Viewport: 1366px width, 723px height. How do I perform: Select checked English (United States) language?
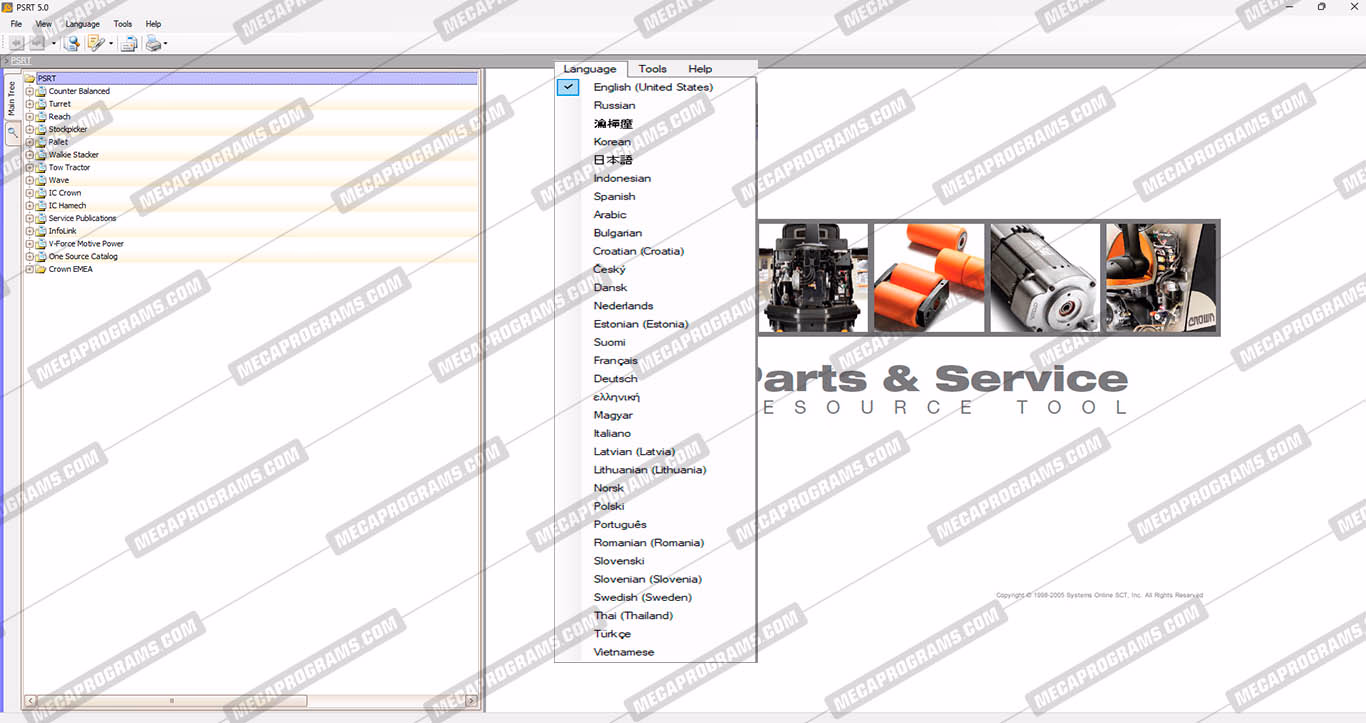[652, 87]
